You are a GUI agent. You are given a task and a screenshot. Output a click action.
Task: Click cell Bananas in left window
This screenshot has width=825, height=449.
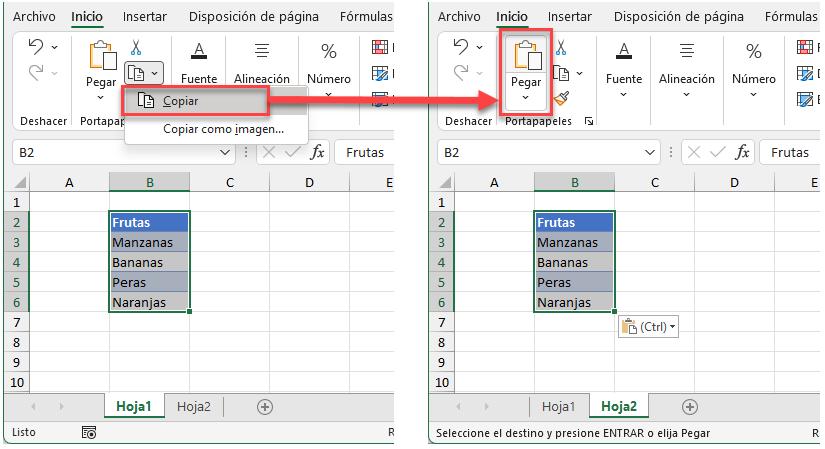click(x=149, y=263)
